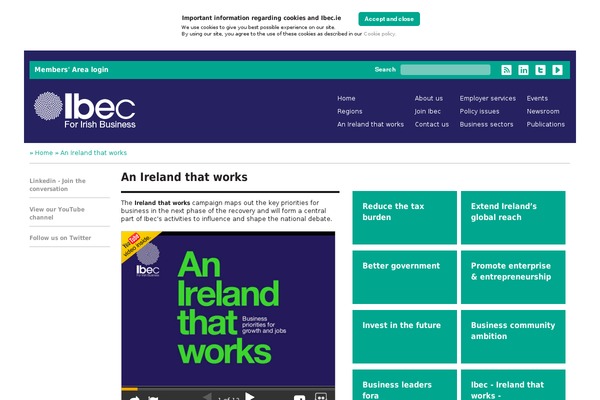Open Publications menu item
This screenshot has height=400, width=600.
tap(546, 124)
